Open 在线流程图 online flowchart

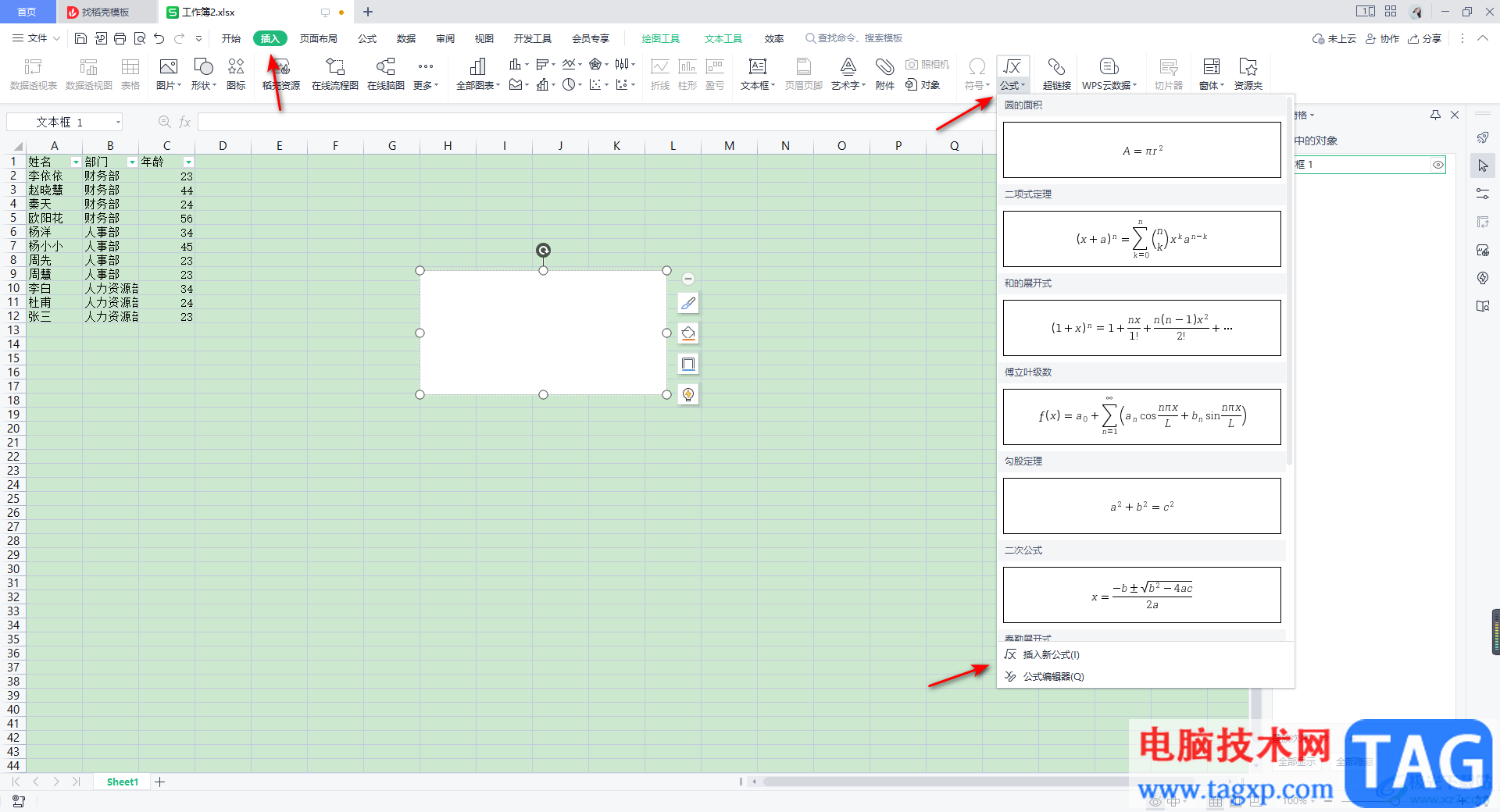334,74
